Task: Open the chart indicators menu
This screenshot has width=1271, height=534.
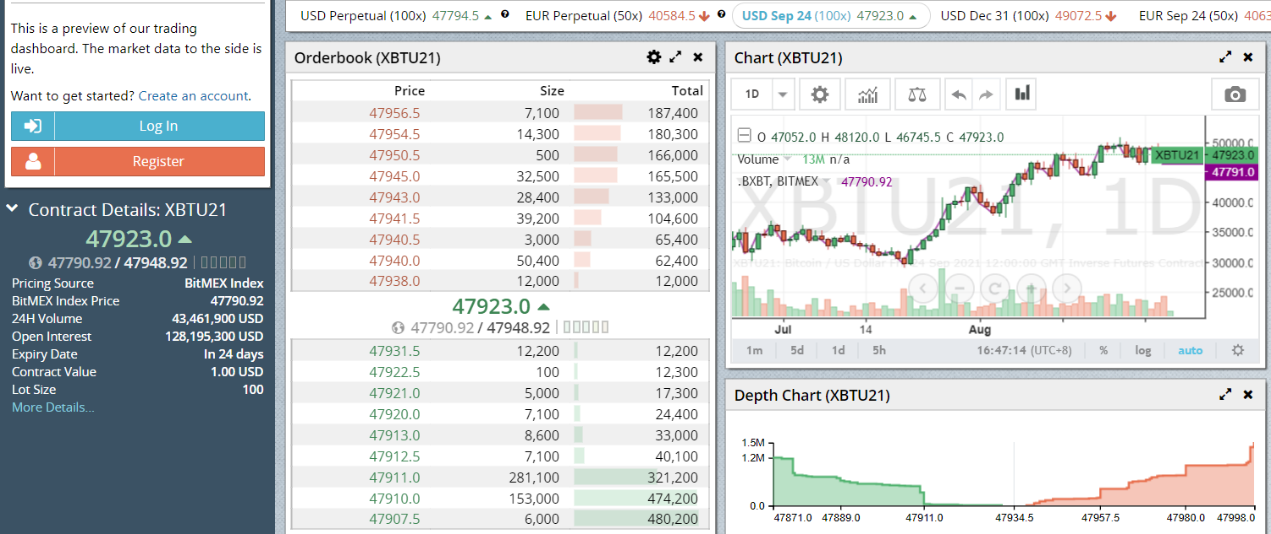Action: (868, 94)
